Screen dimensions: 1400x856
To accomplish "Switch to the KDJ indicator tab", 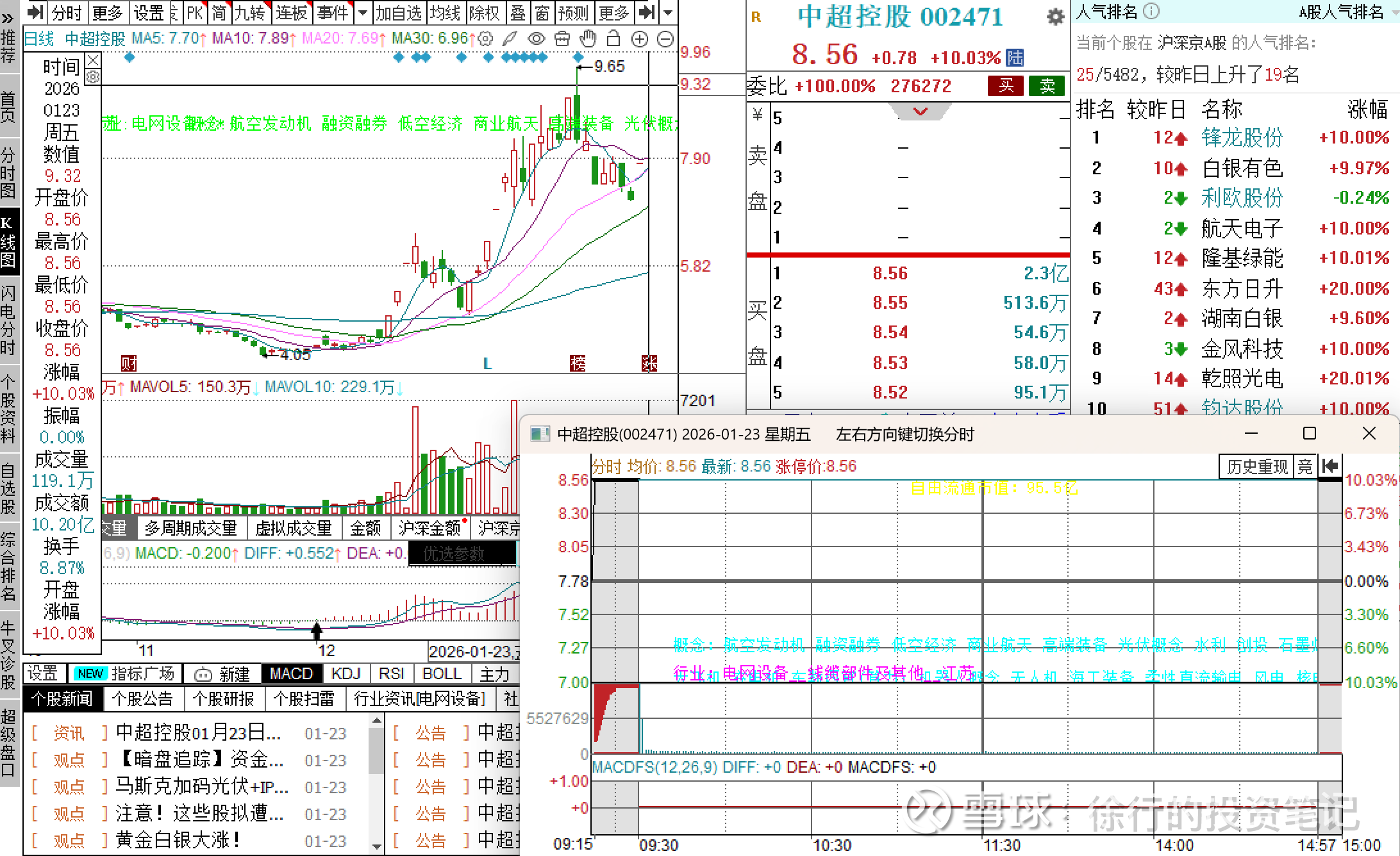I will [x=346, y=673].
